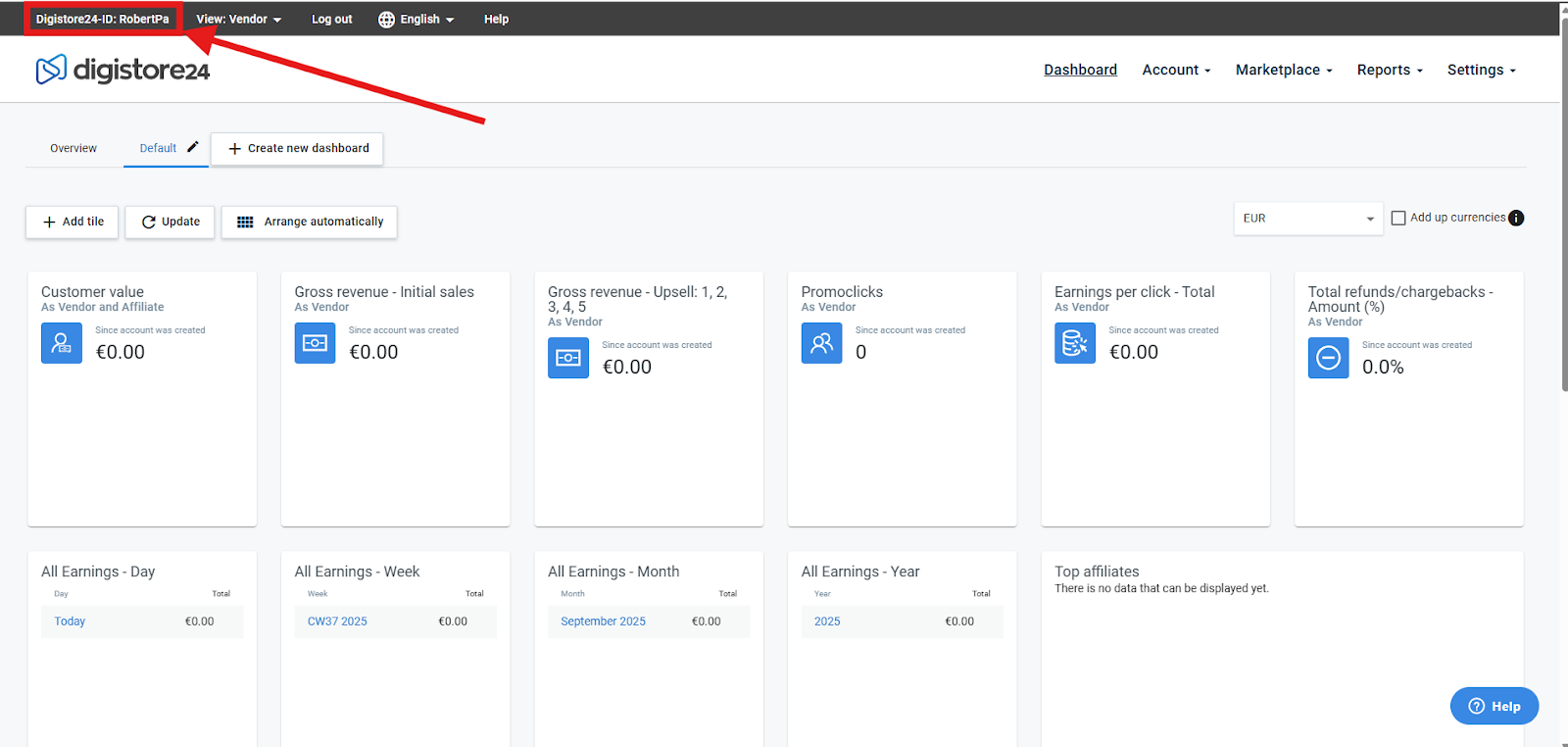Open the floating Help button

point(1494,706)
